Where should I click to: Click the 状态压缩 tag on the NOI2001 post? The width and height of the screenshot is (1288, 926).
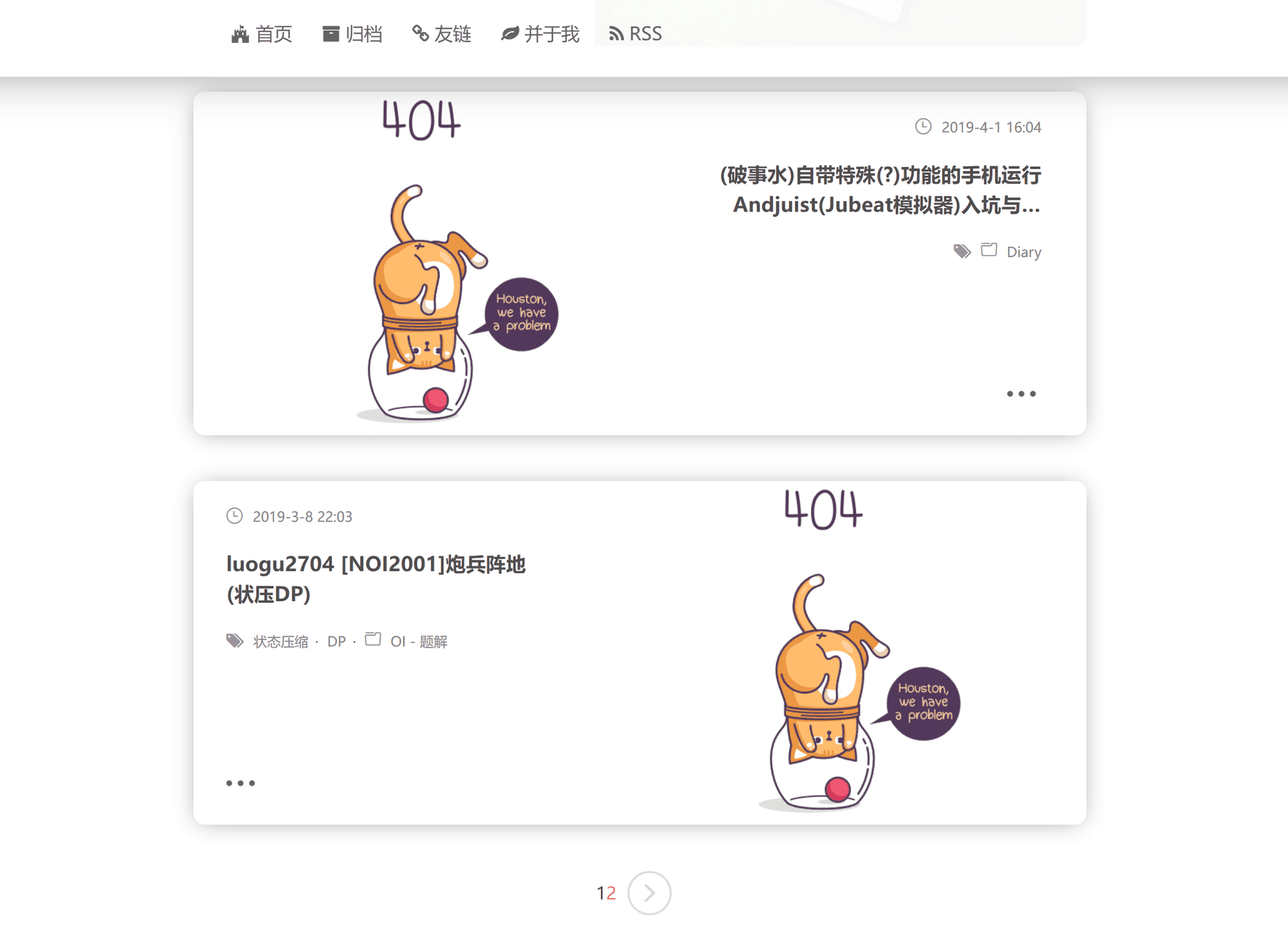point(280,641)
